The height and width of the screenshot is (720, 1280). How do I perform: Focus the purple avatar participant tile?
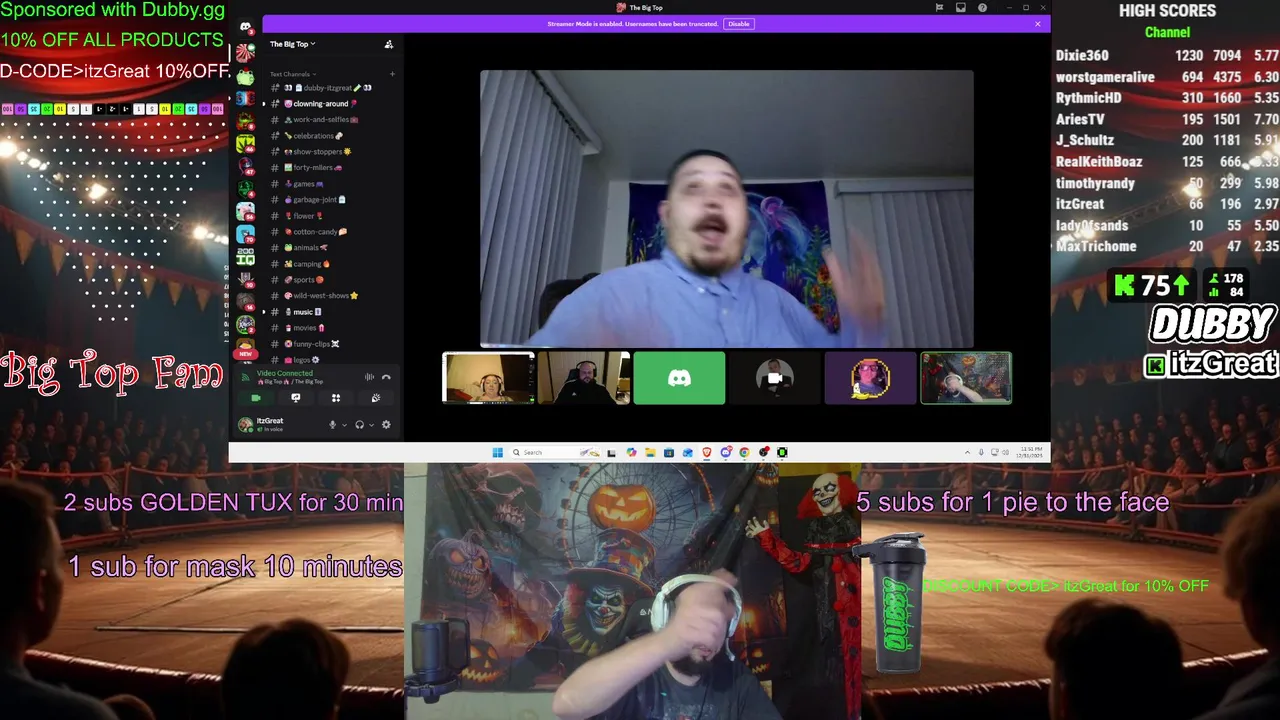tap(870, 378)
